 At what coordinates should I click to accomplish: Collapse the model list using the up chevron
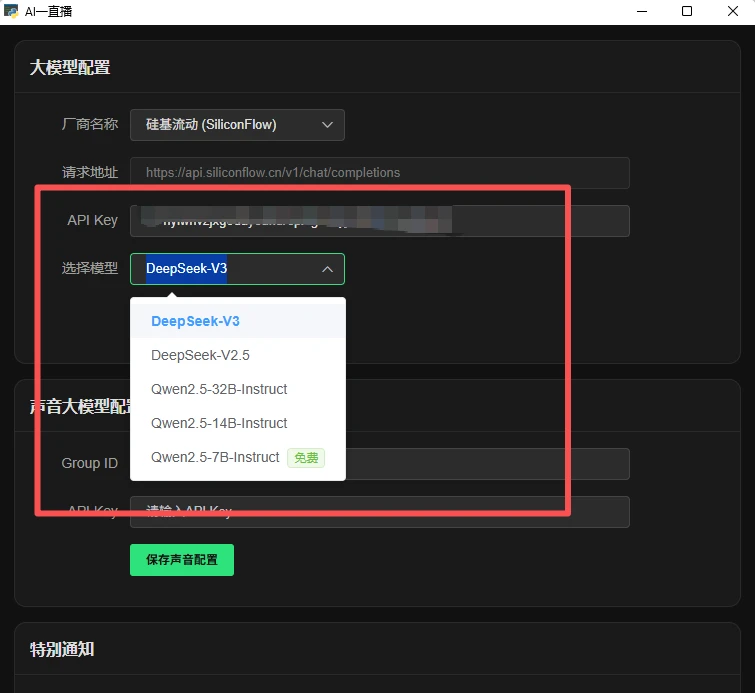(x=327, y=269)
